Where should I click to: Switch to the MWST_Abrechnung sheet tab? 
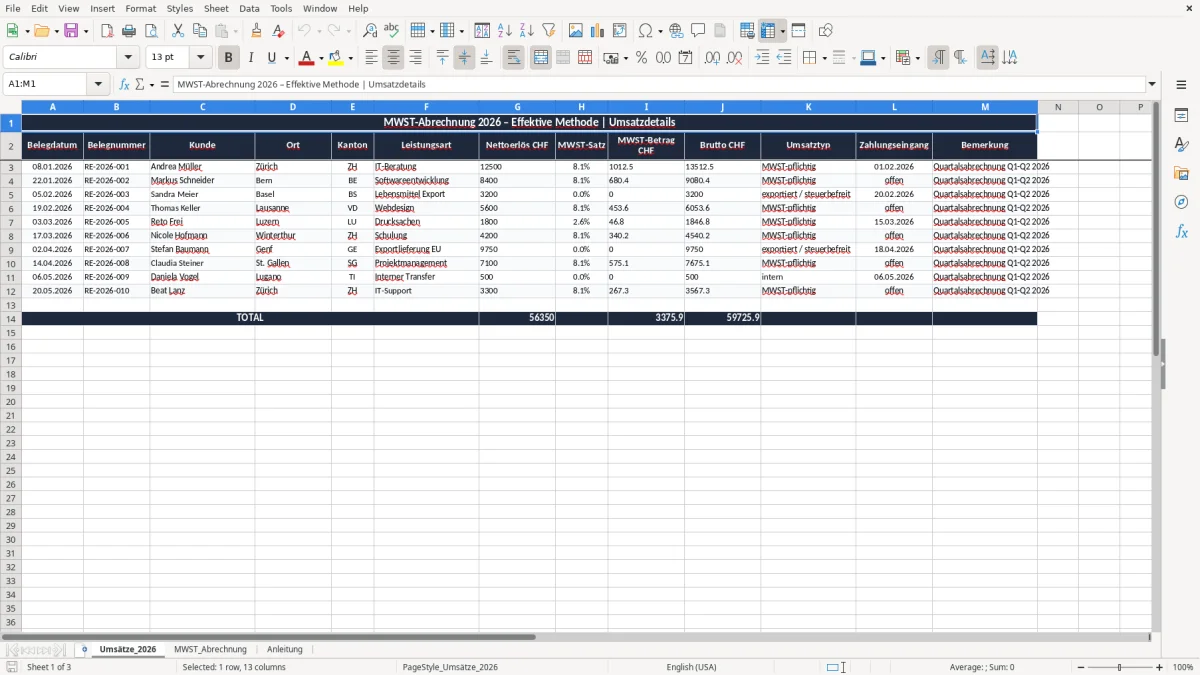pyautogui.click(x=210, y=649)
